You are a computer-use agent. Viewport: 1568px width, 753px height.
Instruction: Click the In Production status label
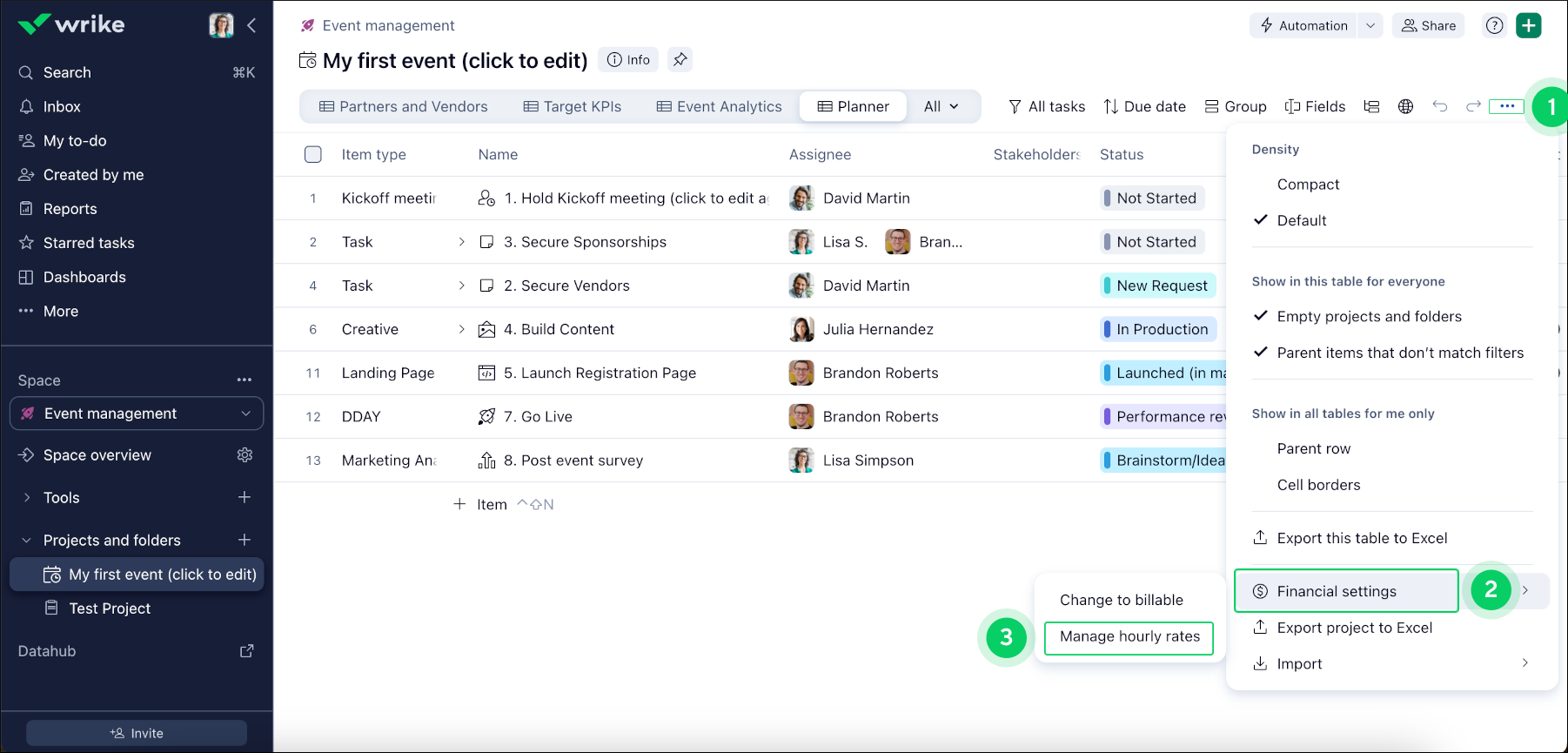tap(1162, 329)
